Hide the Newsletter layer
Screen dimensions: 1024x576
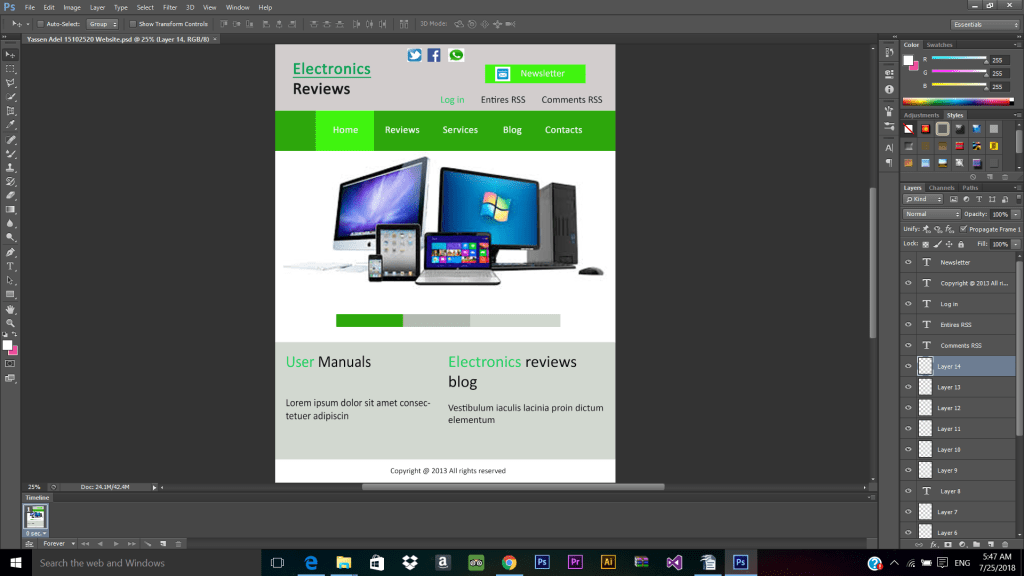[x=908, y=262]
